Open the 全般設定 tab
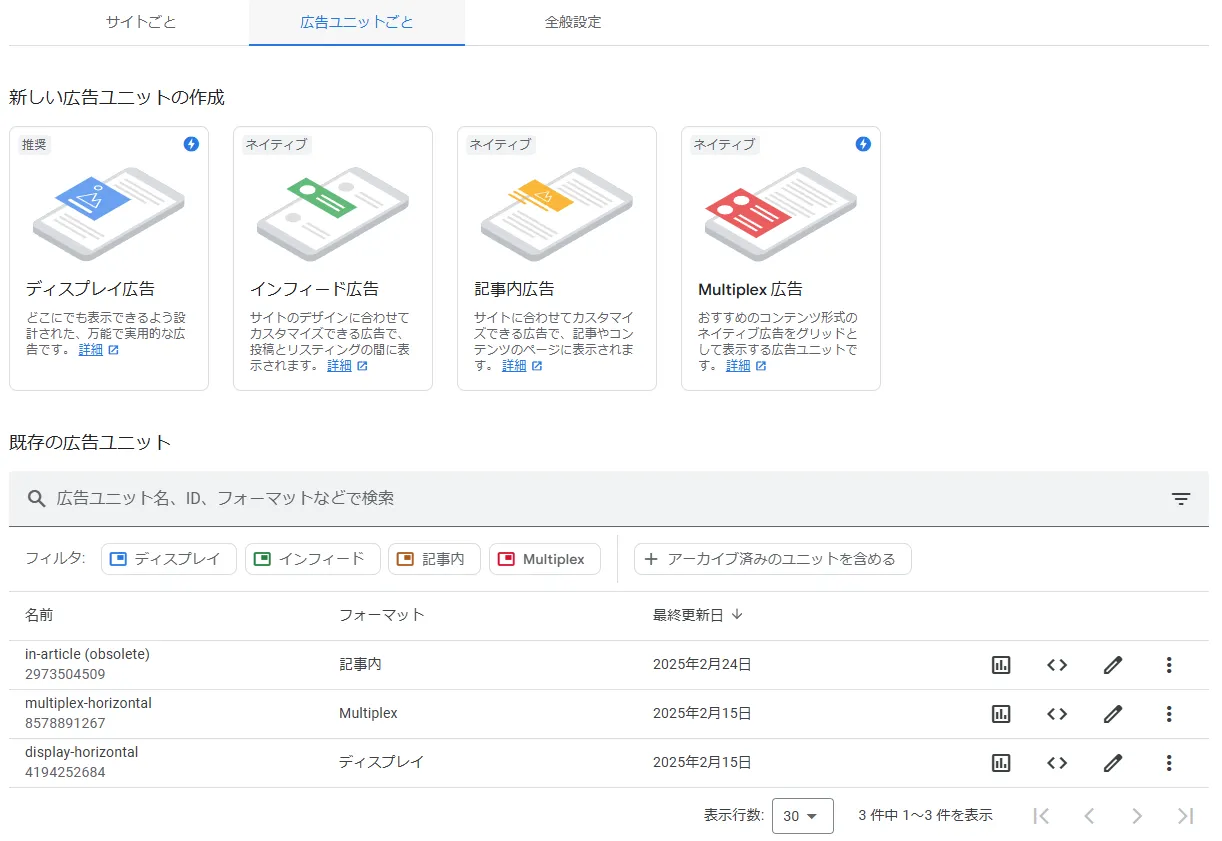 [x=573, y=22]
